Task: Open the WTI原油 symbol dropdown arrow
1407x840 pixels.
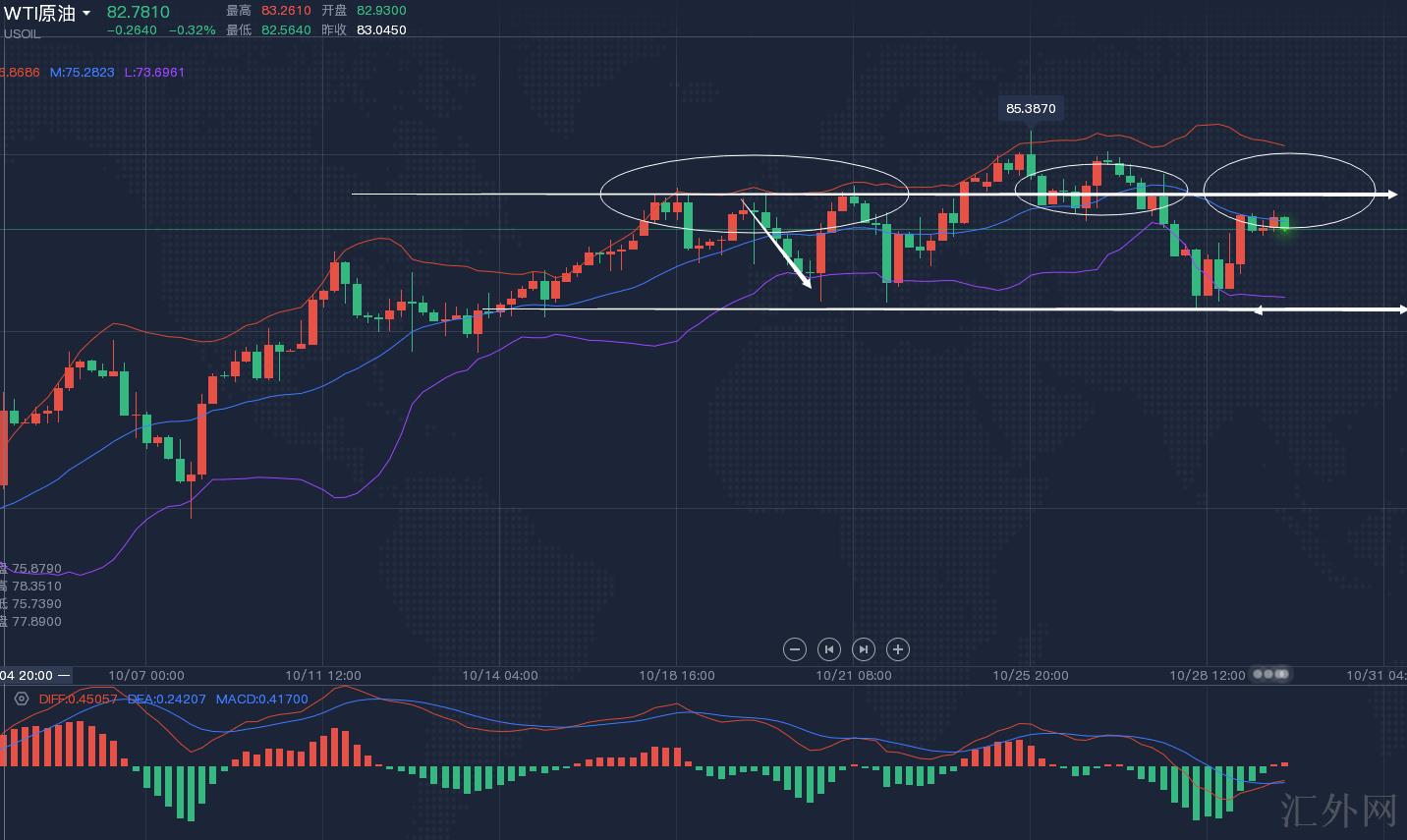Action: 86,14
